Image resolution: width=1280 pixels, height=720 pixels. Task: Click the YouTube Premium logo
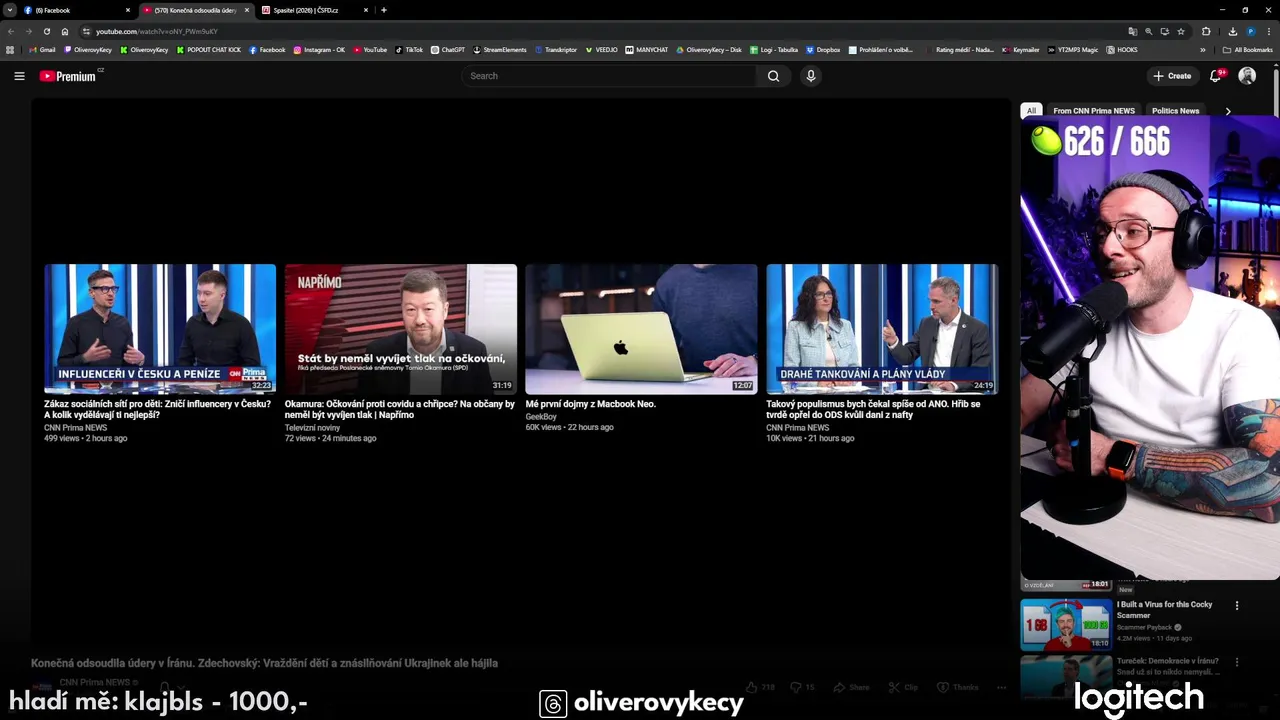pos(70,76)
